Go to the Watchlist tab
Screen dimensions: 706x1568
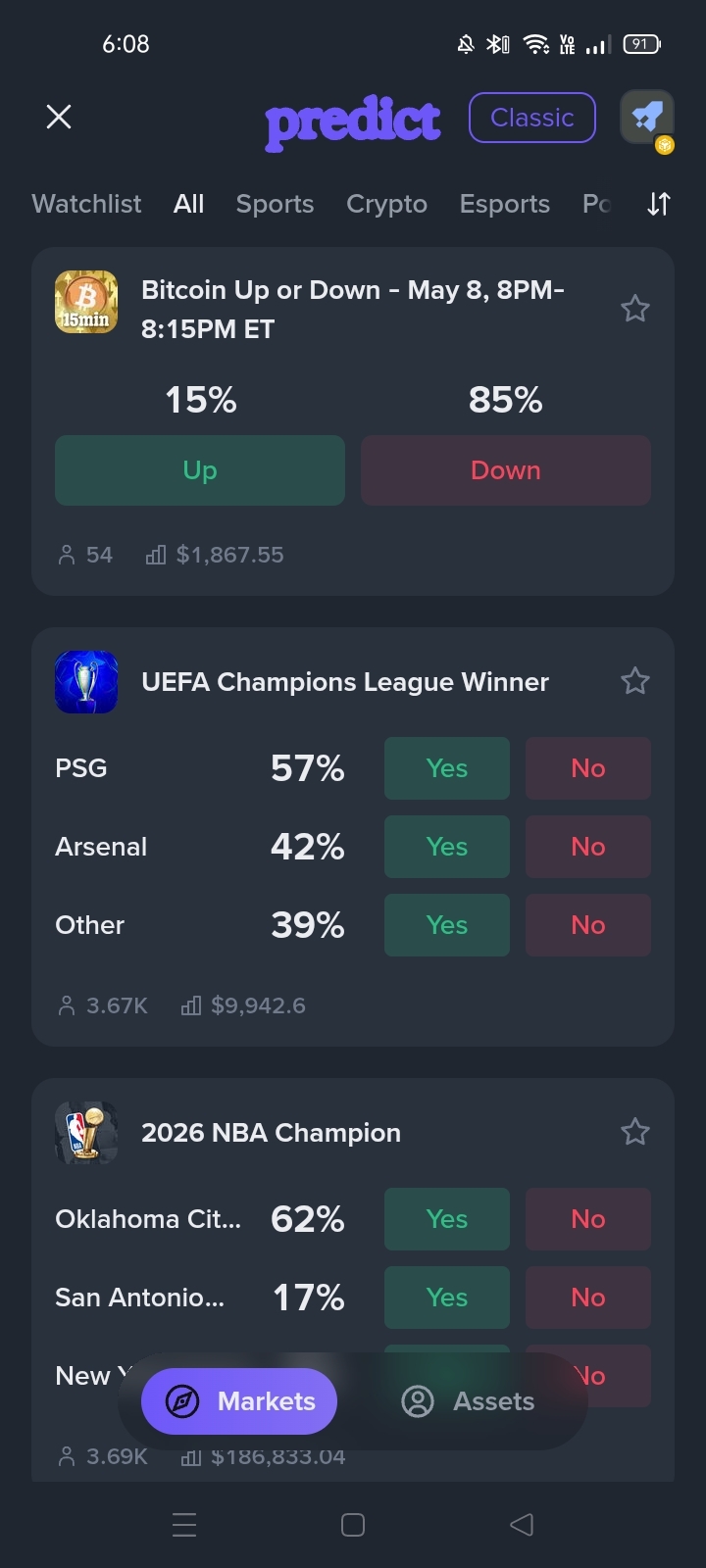coord(86,204)
